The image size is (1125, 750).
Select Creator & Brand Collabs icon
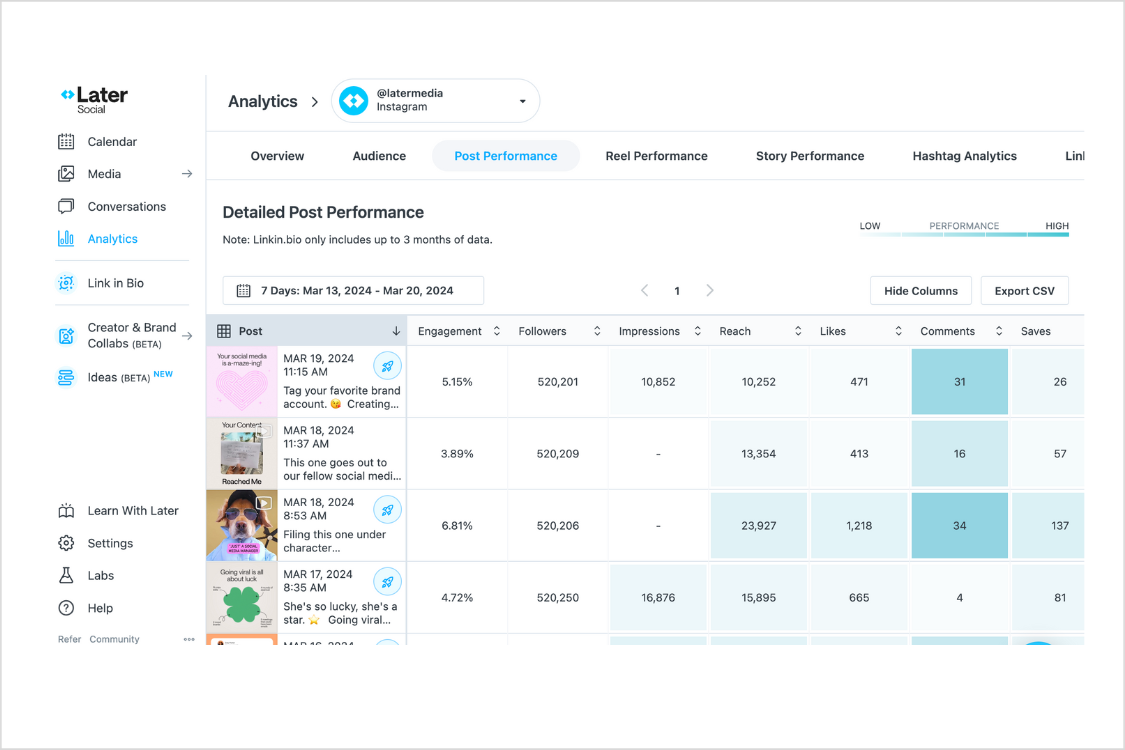tap(66, 334)
